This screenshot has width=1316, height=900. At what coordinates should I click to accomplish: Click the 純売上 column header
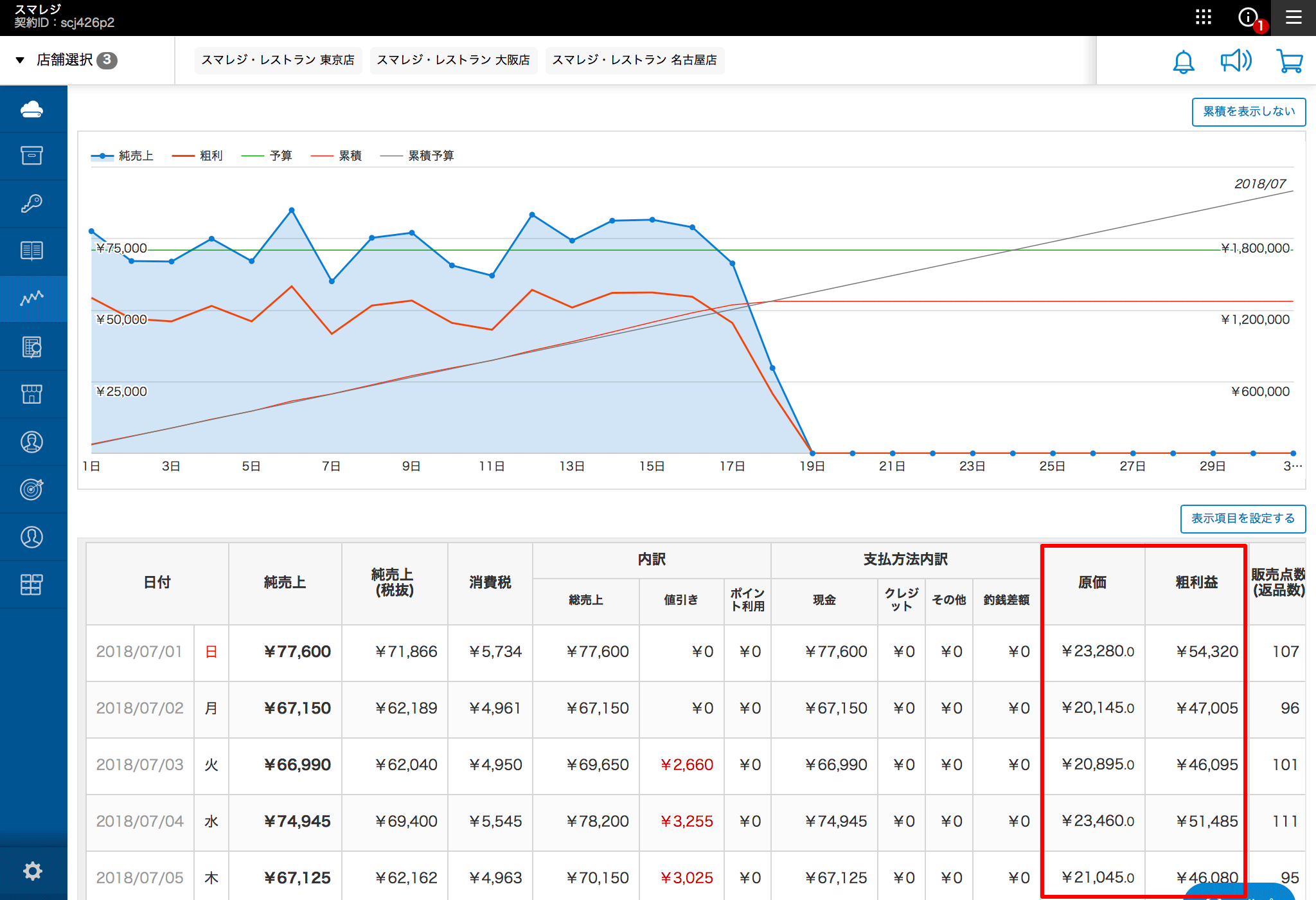[x=285, y=583]
